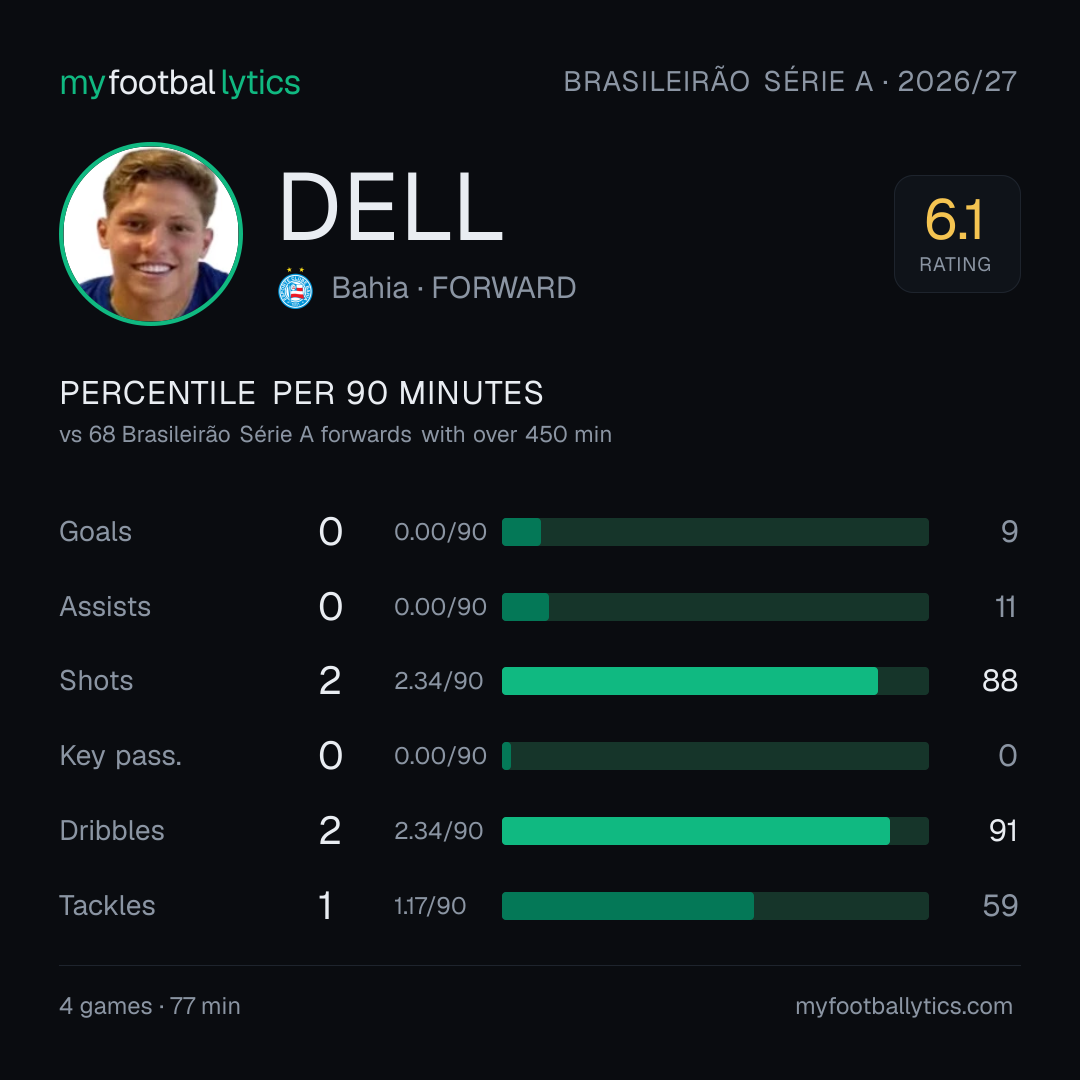Image resolution: width=1080 pixels, height=1080 pixels.
Task: Click the Shots percentile bar
Action: coord(715,681)
